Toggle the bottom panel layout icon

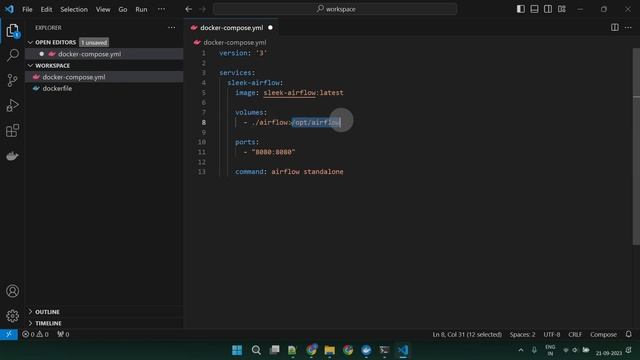pyautogui.click(x=534, y=9)
